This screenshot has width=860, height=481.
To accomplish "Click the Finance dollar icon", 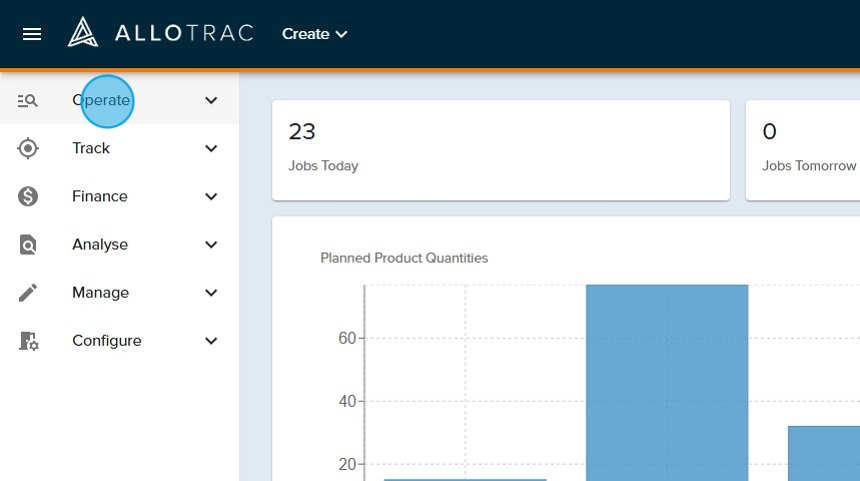I will [28, 196].
